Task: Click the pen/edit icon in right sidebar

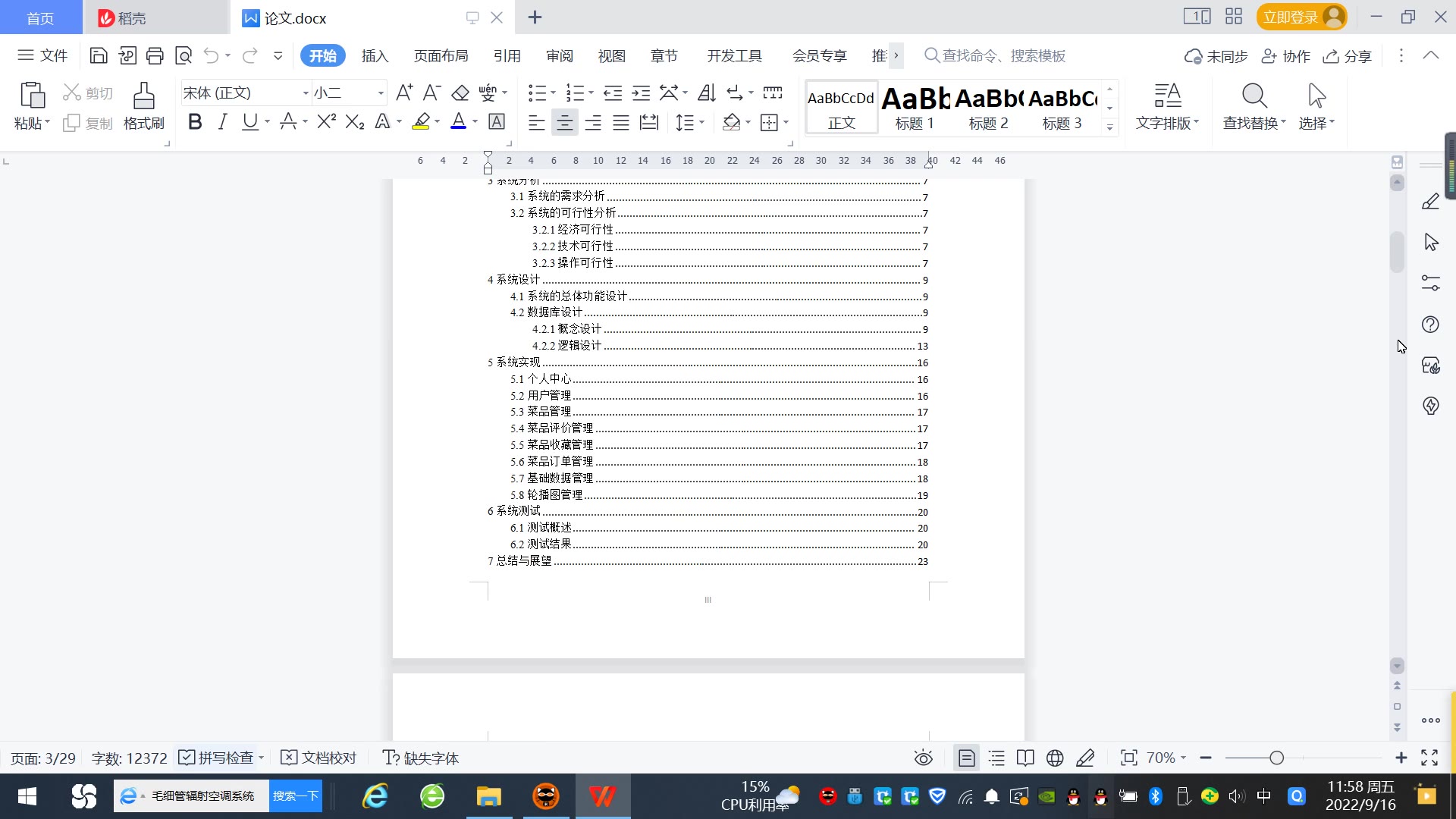Action: coord(1430,202)
